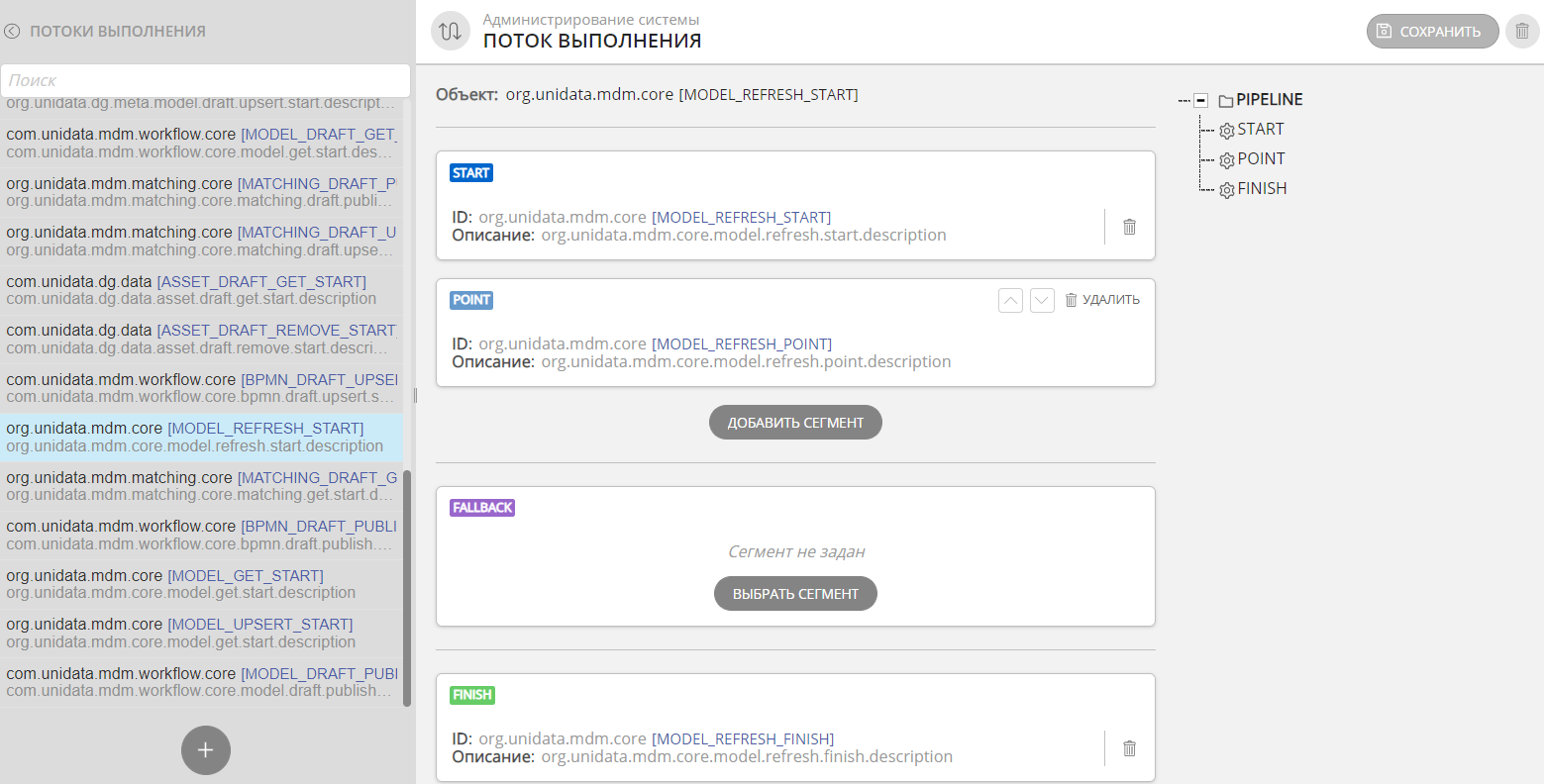Click the gear icon next to FINISH in the tree
The height and width of the screenshot is (784, 1544).
pos(1227,190)
